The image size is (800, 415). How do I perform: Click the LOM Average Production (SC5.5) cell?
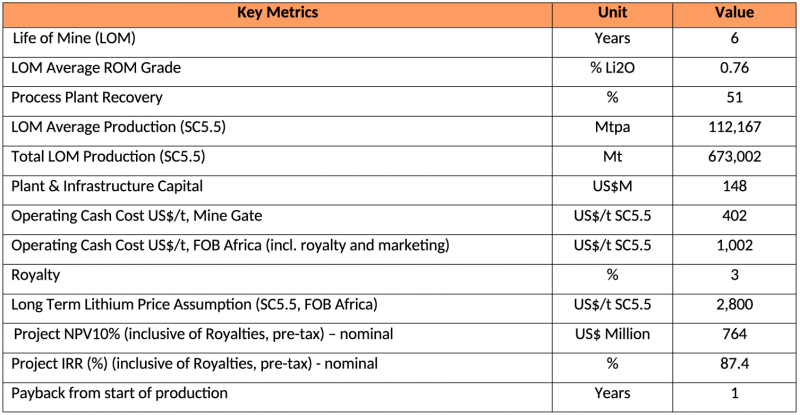click(x=120, y=128)
